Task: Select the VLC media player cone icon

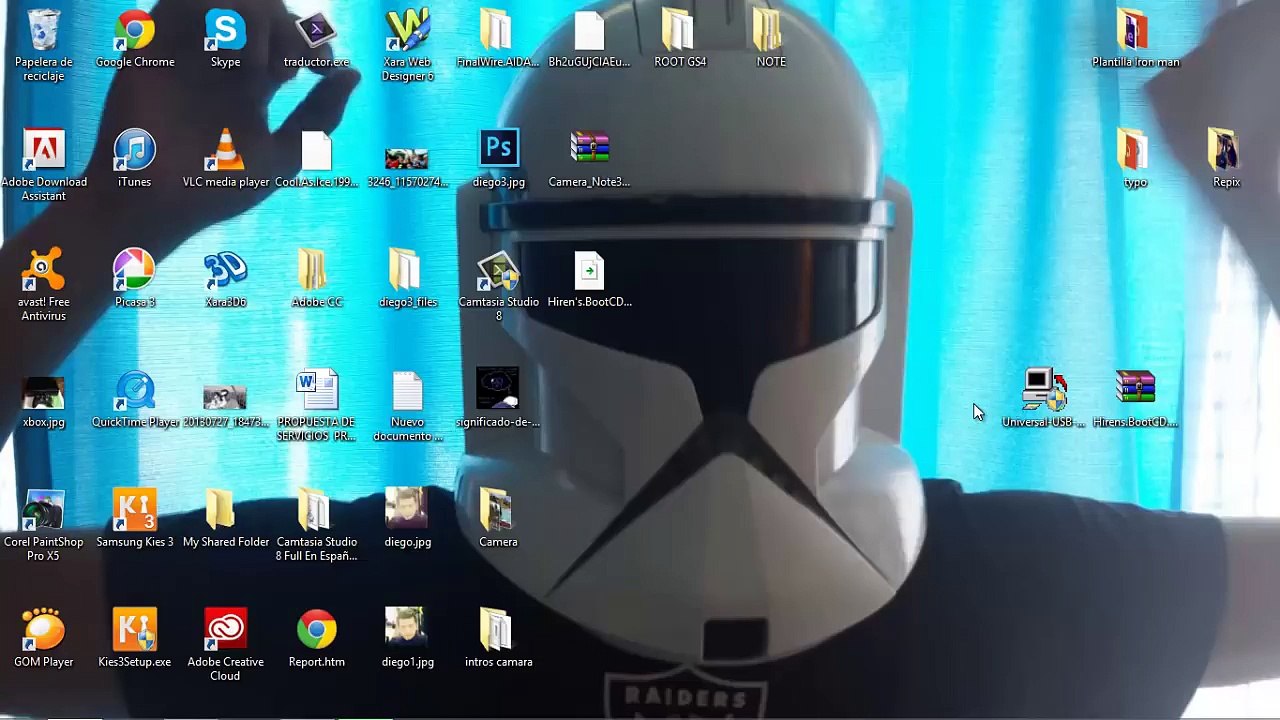Action: coord(225,150)
